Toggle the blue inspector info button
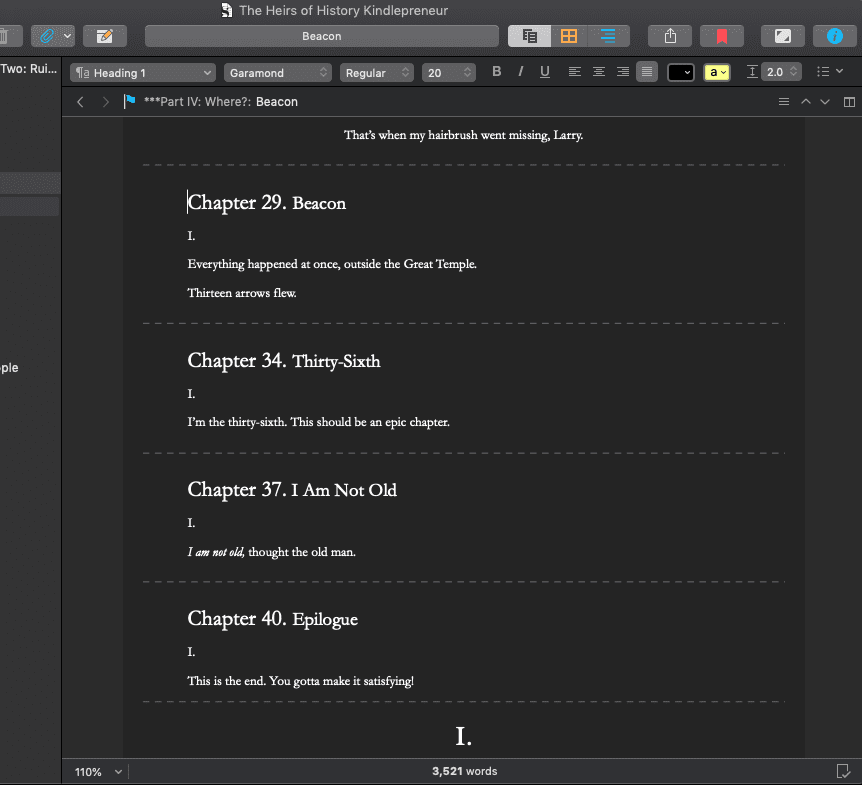Screen dimensions: 862x785 [835, 36]
